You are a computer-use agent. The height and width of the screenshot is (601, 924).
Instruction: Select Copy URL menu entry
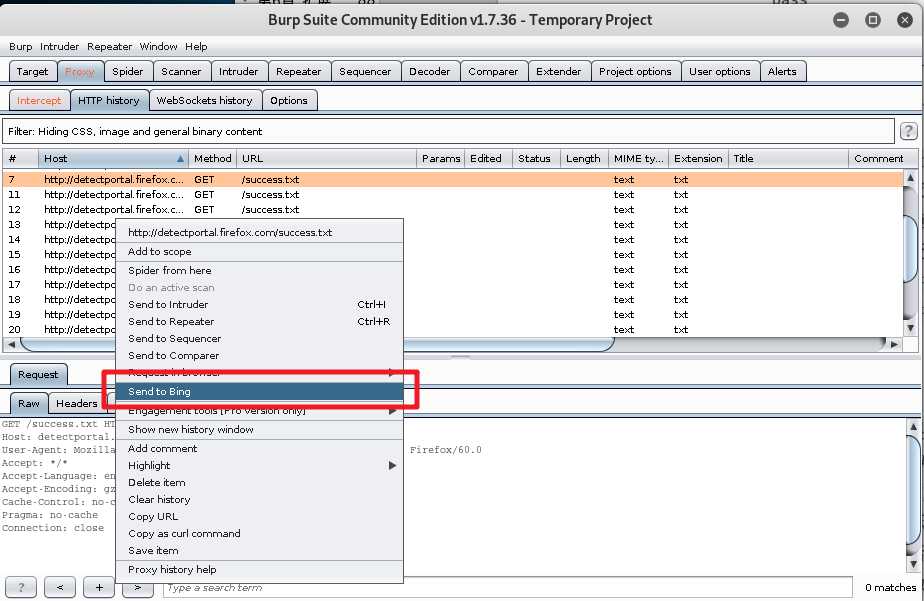click(x=259, y=517)
